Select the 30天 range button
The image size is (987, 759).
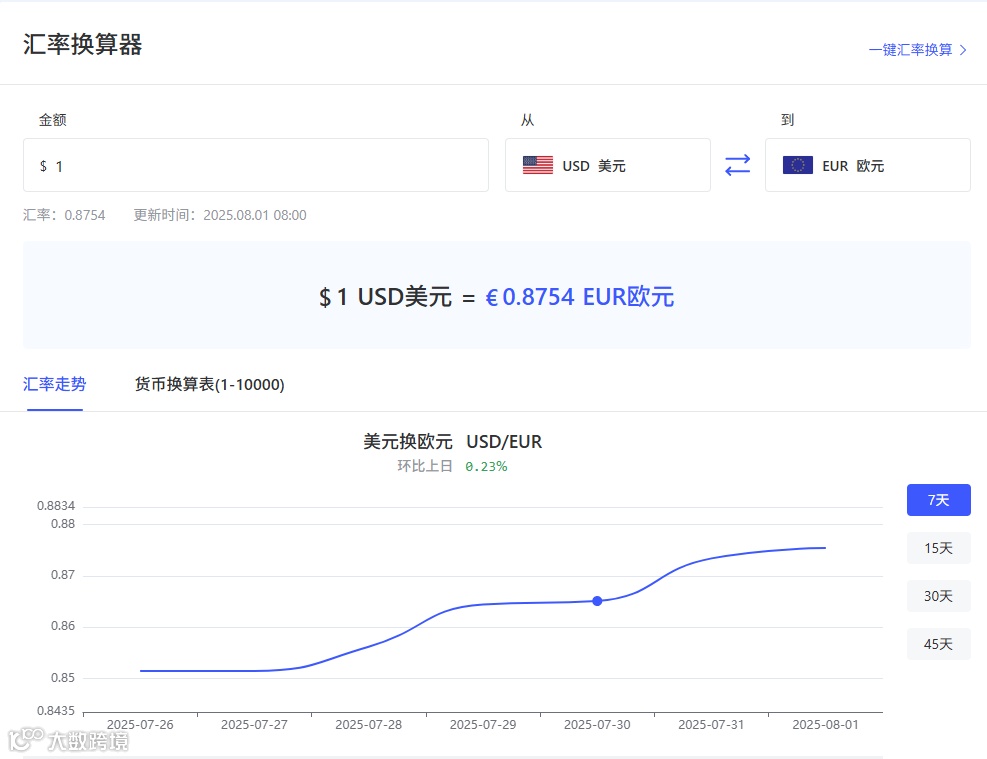939,596
